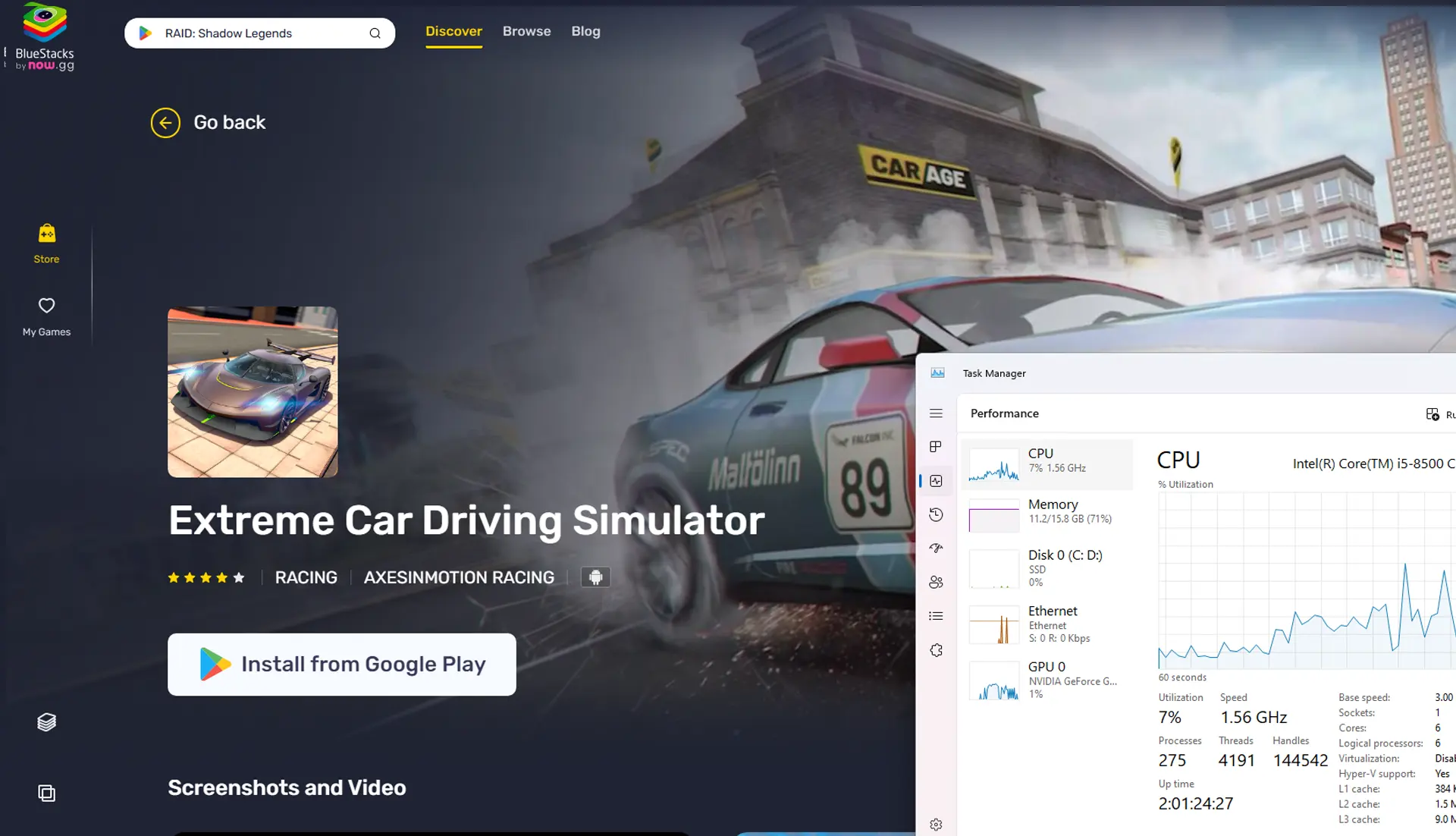Click the RACING category link
1456x836 pixels.
click(306, 577)
